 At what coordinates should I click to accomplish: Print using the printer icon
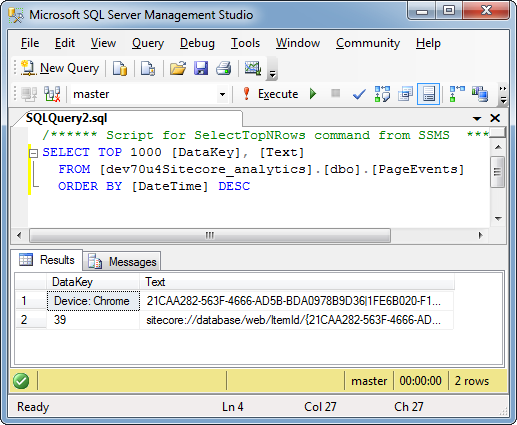(x=224, y=68)
